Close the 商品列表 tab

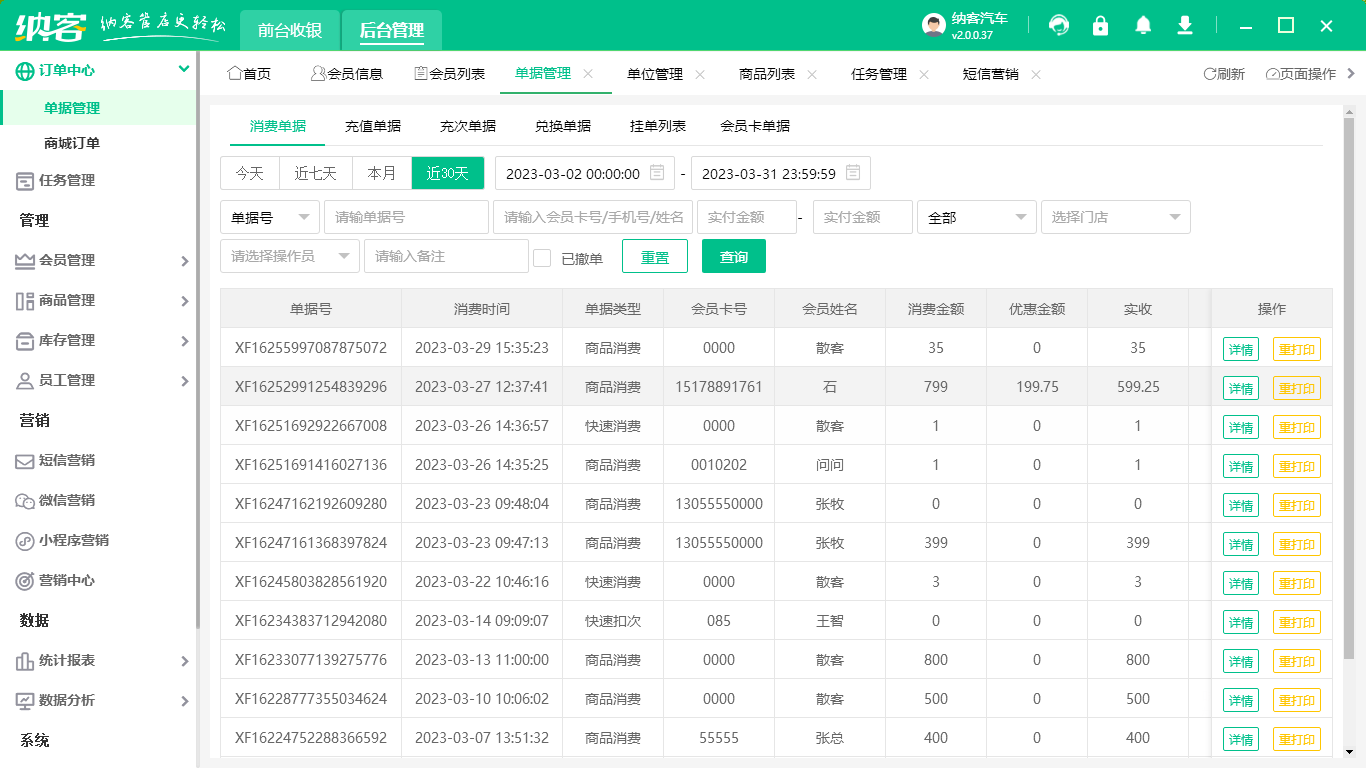coord(812,74)
